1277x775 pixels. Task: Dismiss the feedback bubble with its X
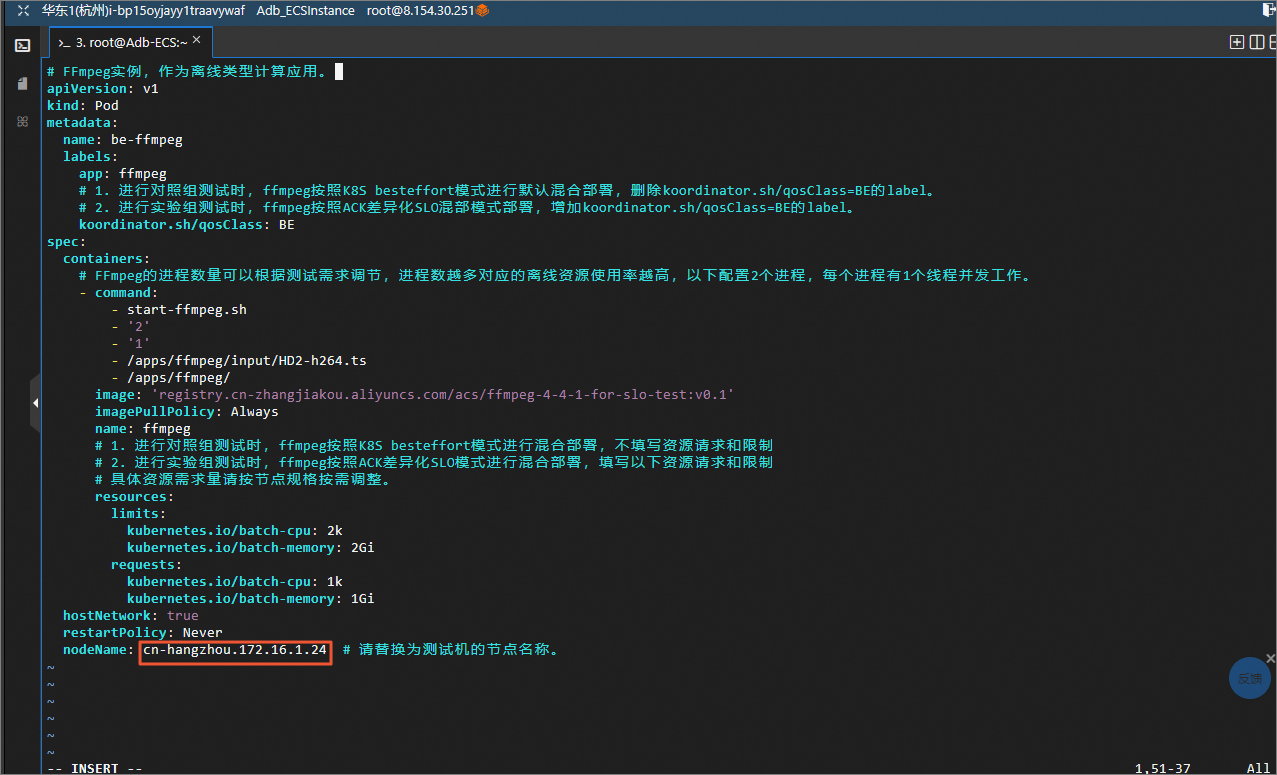(1271, 658)
